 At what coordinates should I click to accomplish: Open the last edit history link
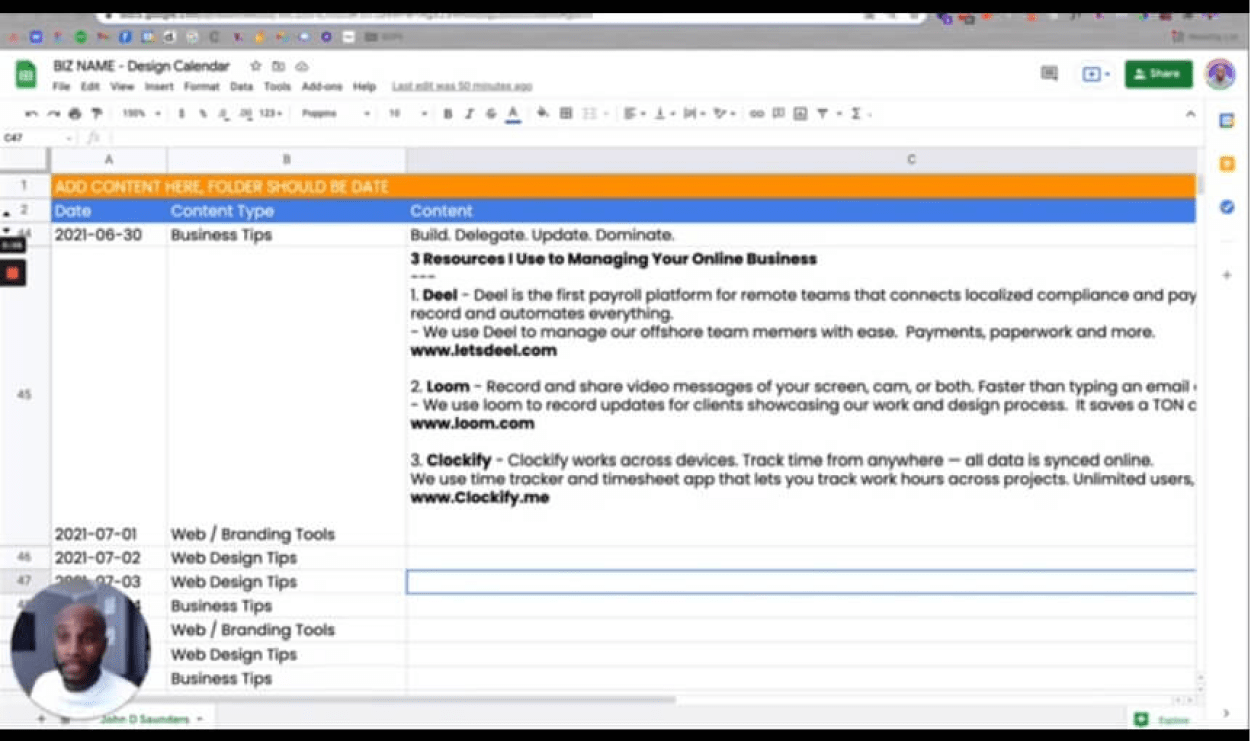pos(462,87)
